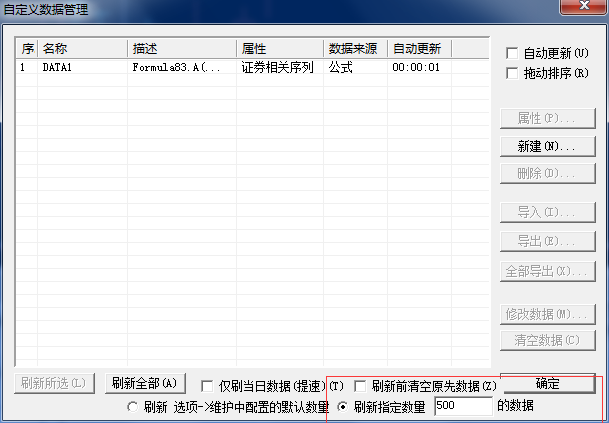Viewport: 609px width, 423px height.
Task: Click the 属性(P)... button
Action: click(x=548, y=118)
